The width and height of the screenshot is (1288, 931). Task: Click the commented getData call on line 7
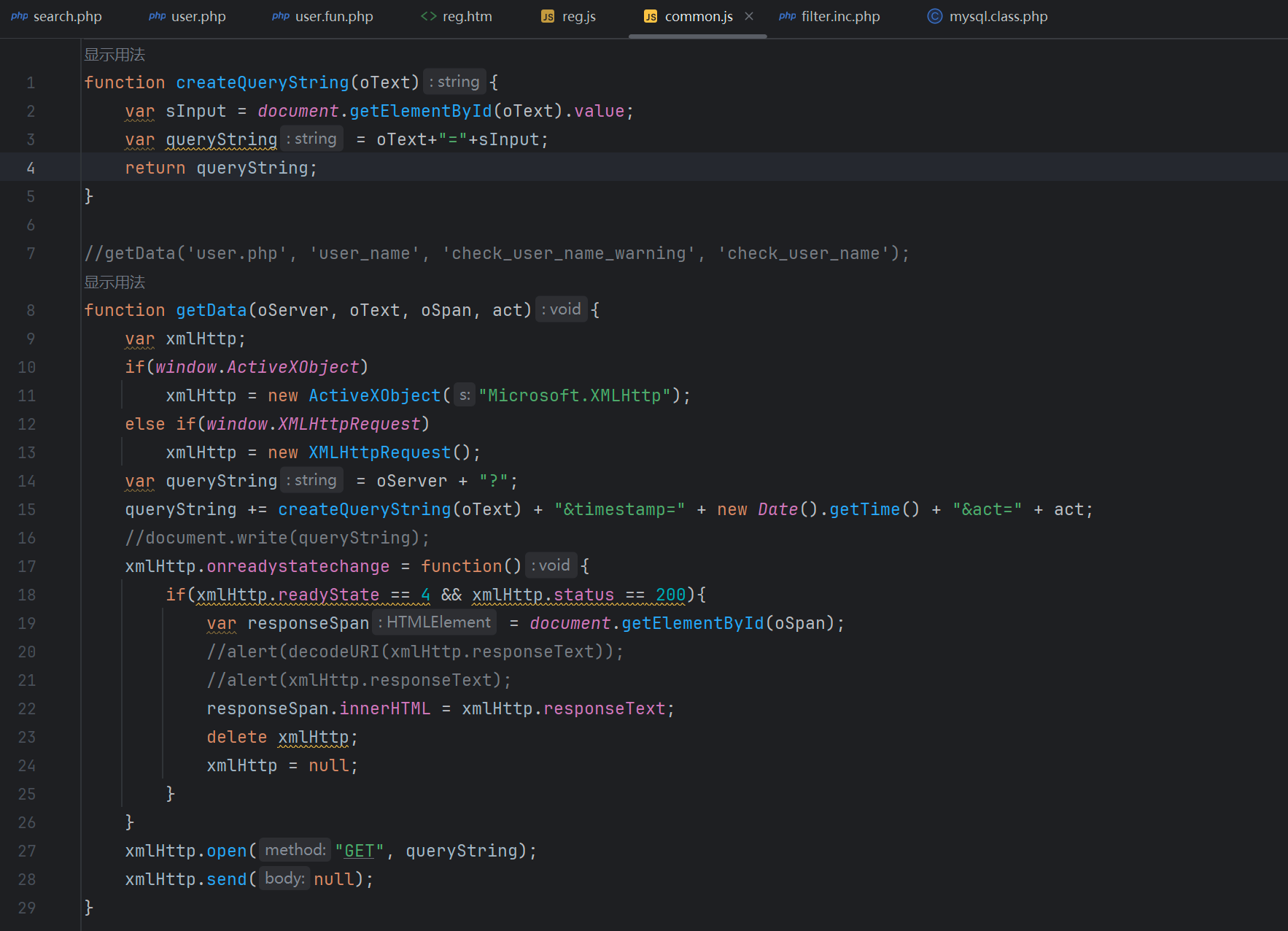click(497, 253)
